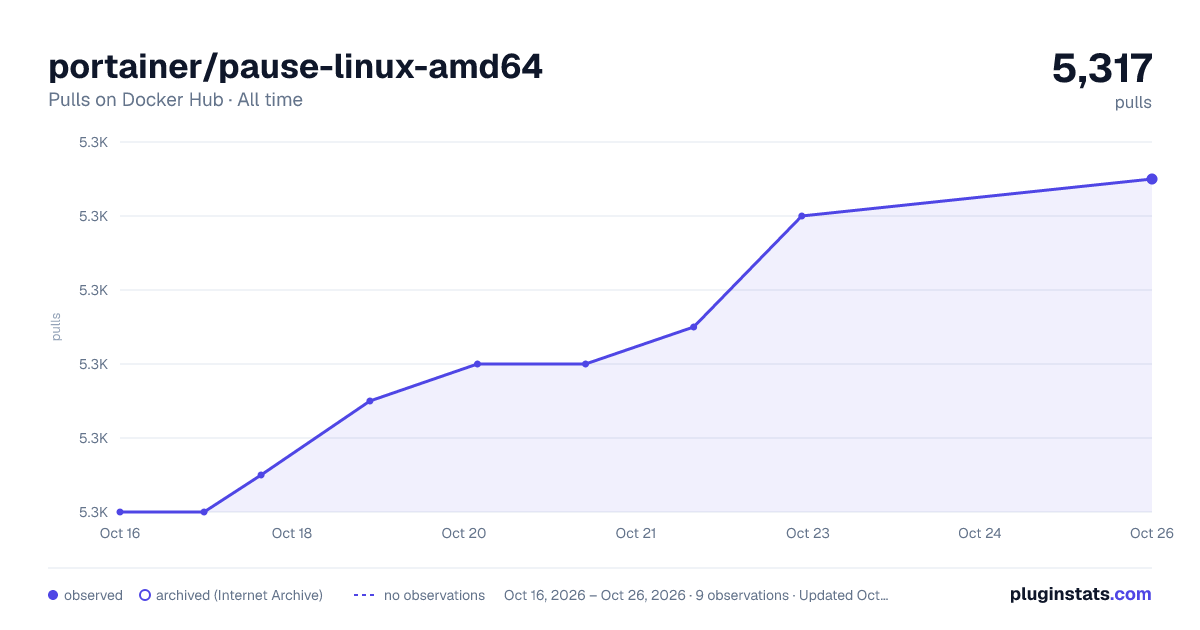This screenshot has height=630, width=1200.
Task: Click the 'Oct 23' x-axis label
Action: (x=808, y=533)
